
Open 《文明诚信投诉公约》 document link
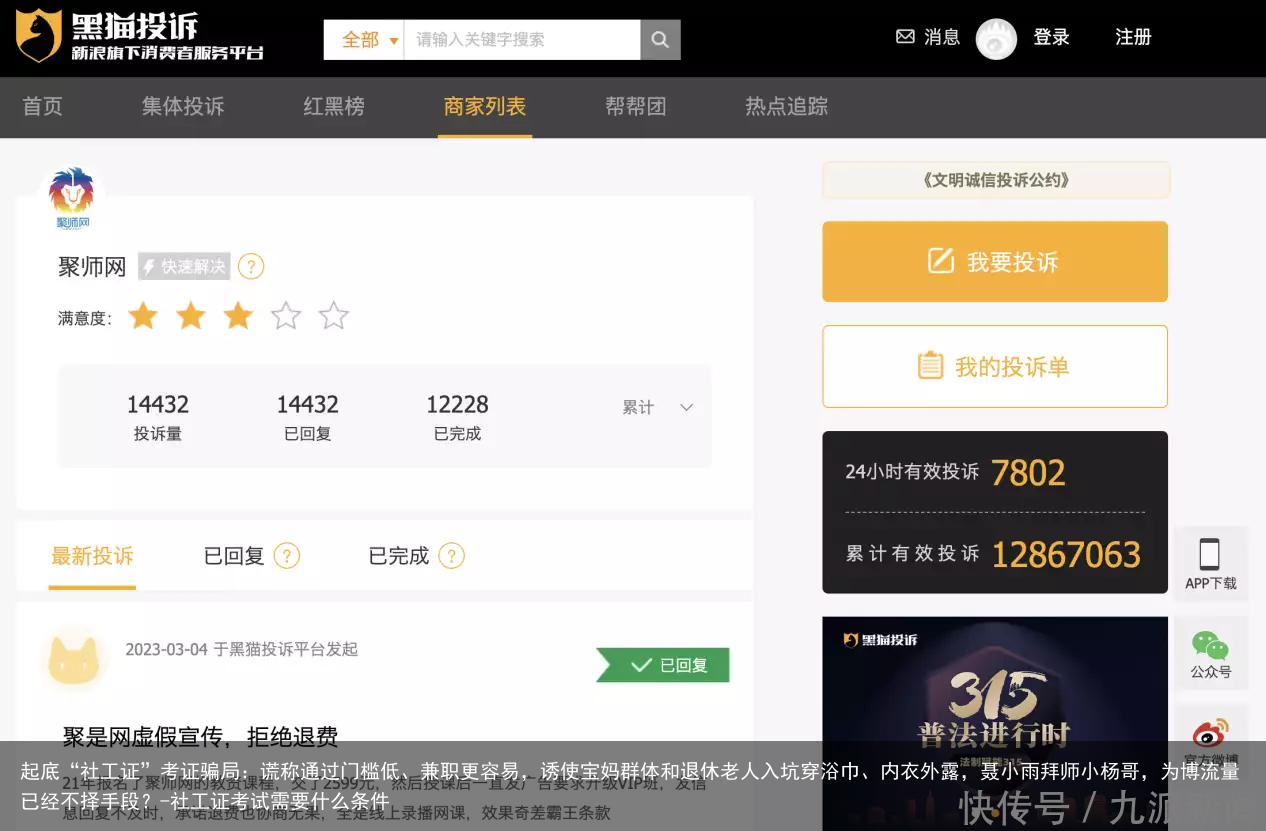(x=996, y=180)
